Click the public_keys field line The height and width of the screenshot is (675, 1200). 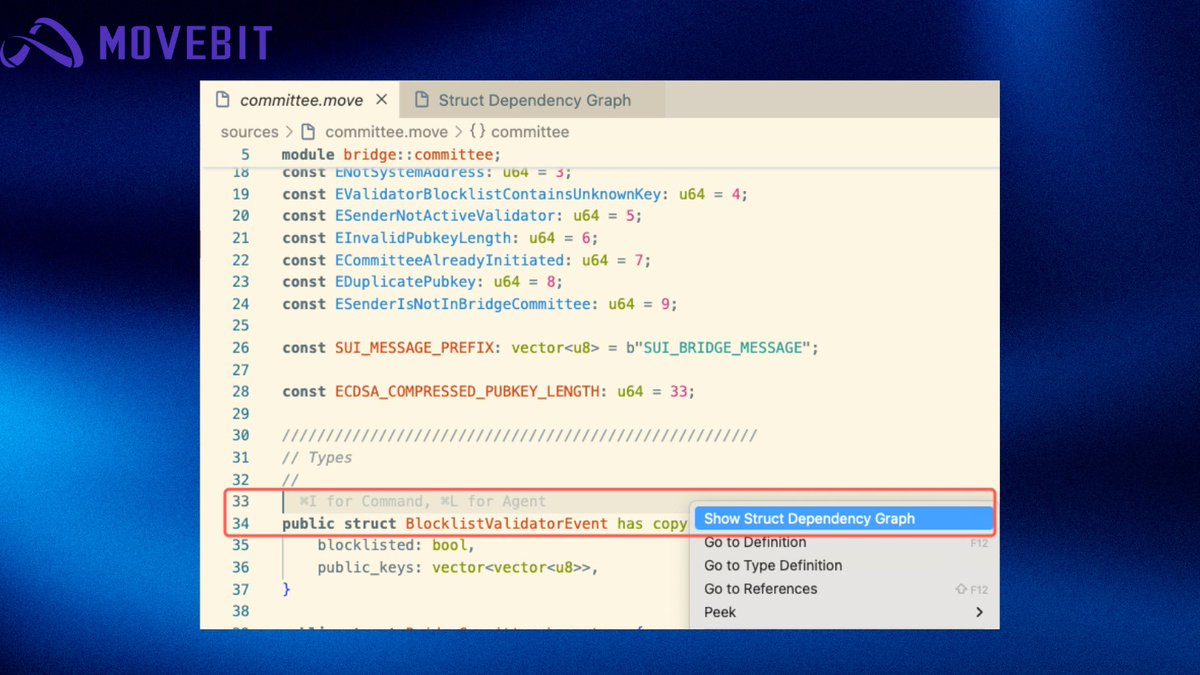coord(457,568)
